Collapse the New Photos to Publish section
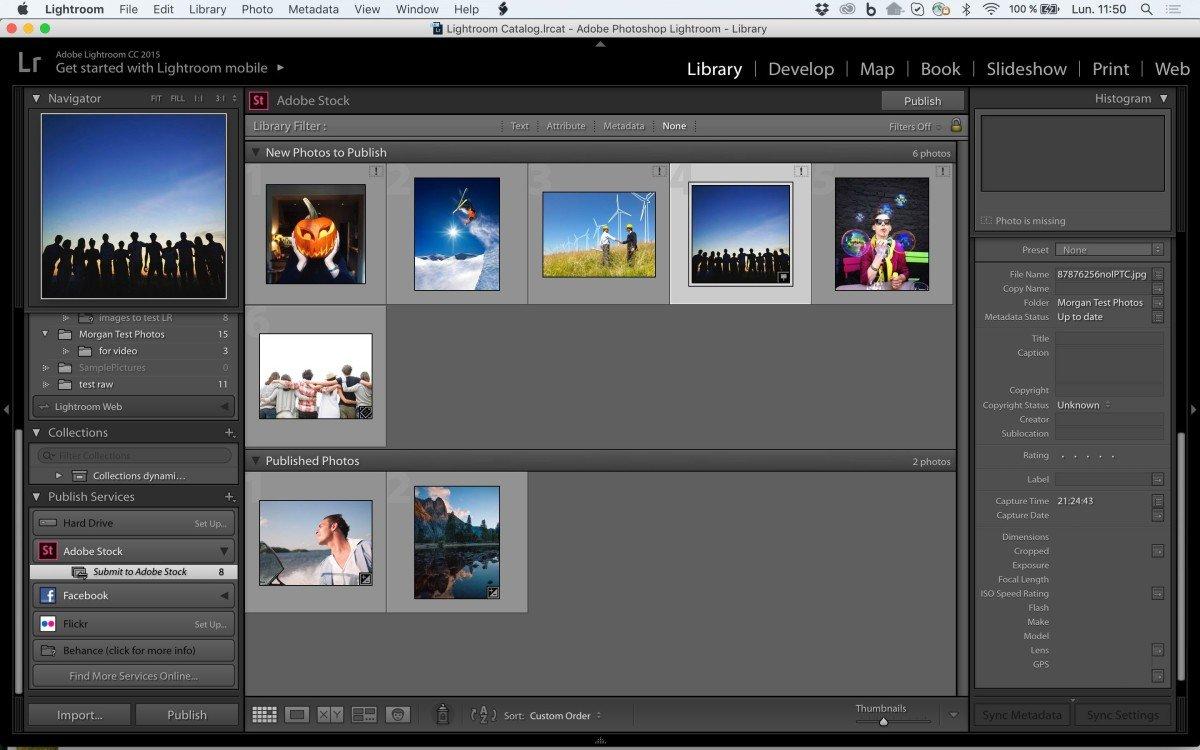 [x=256, y=153]
